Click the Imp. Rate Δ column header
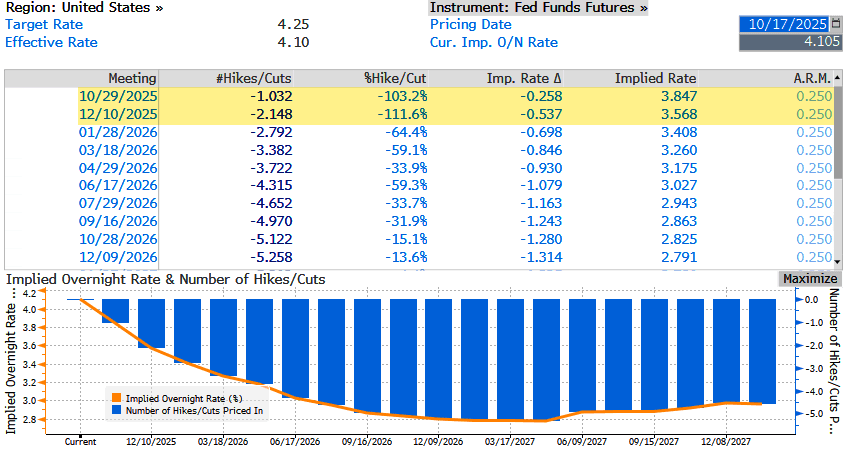The width and height of the screenshot is (844, 456). pyautogui.click(x=524, y=78)
